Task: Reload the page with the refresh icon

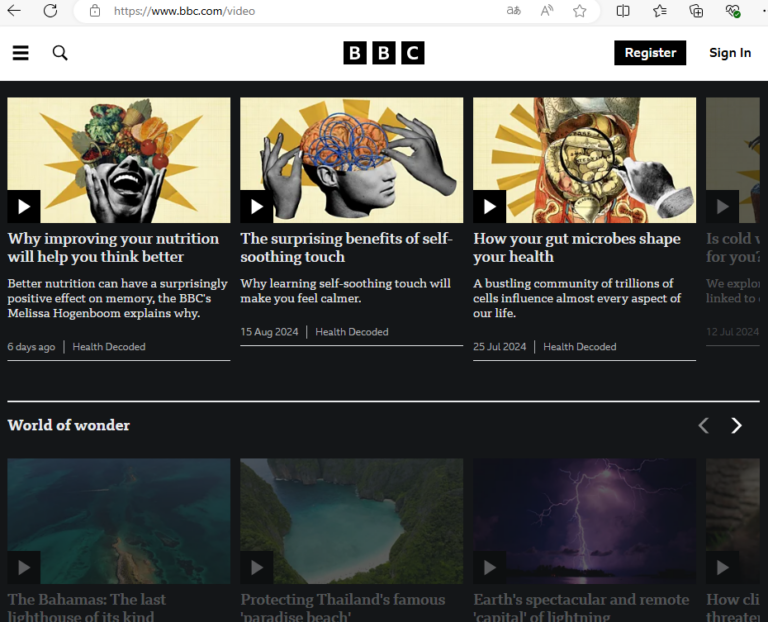Action: click(x=50, y=10)
